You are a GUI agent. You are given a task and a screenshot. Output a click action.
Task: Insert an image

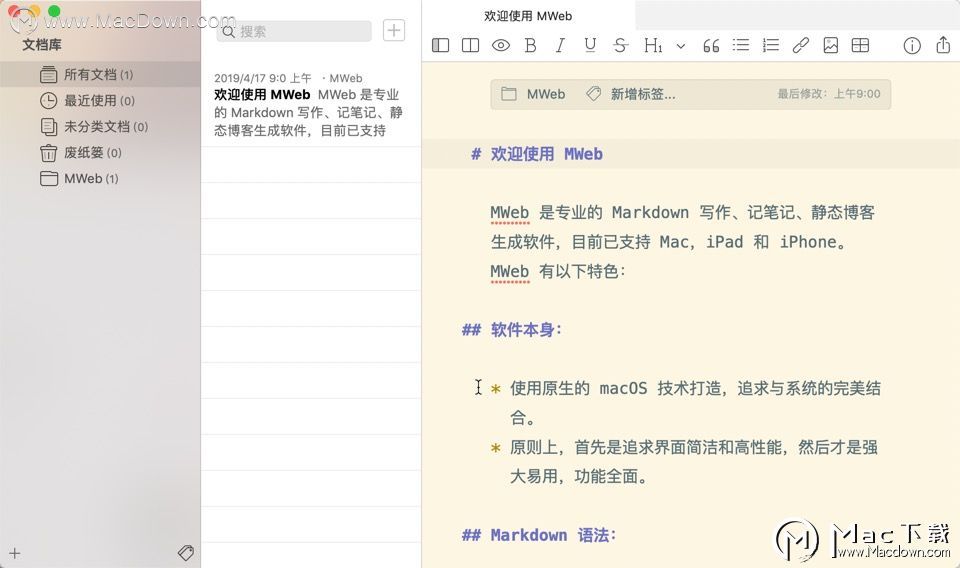pyautogui.click(x=831, y=45)
